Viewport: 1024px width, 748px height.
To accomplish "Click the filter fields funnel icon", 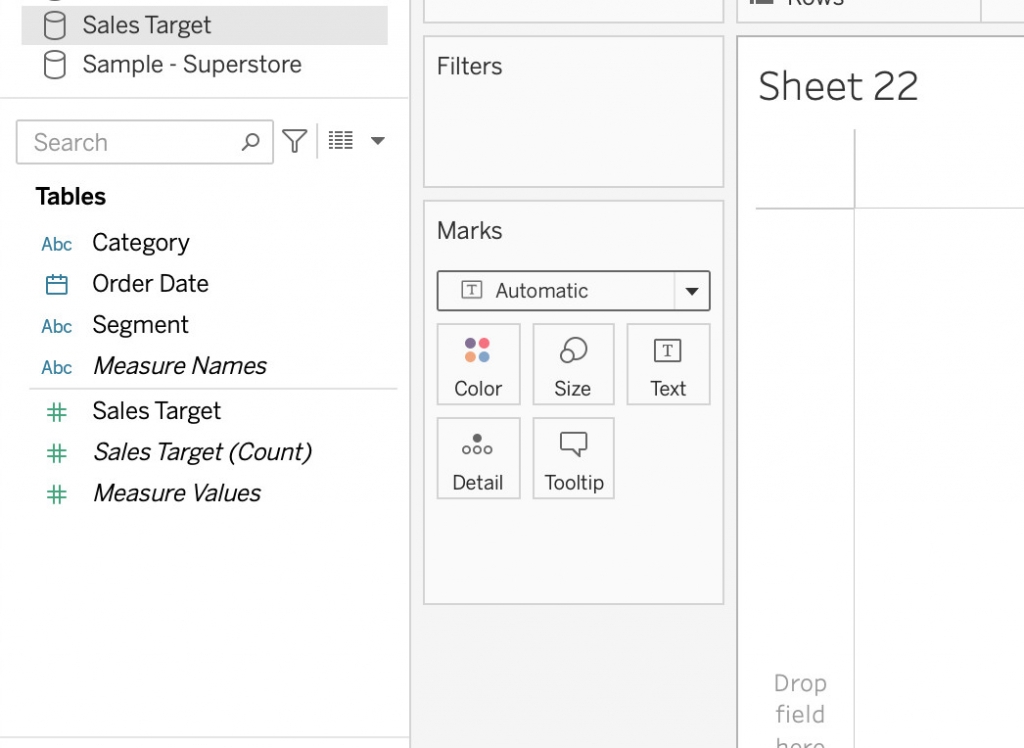I will [294, 141].
